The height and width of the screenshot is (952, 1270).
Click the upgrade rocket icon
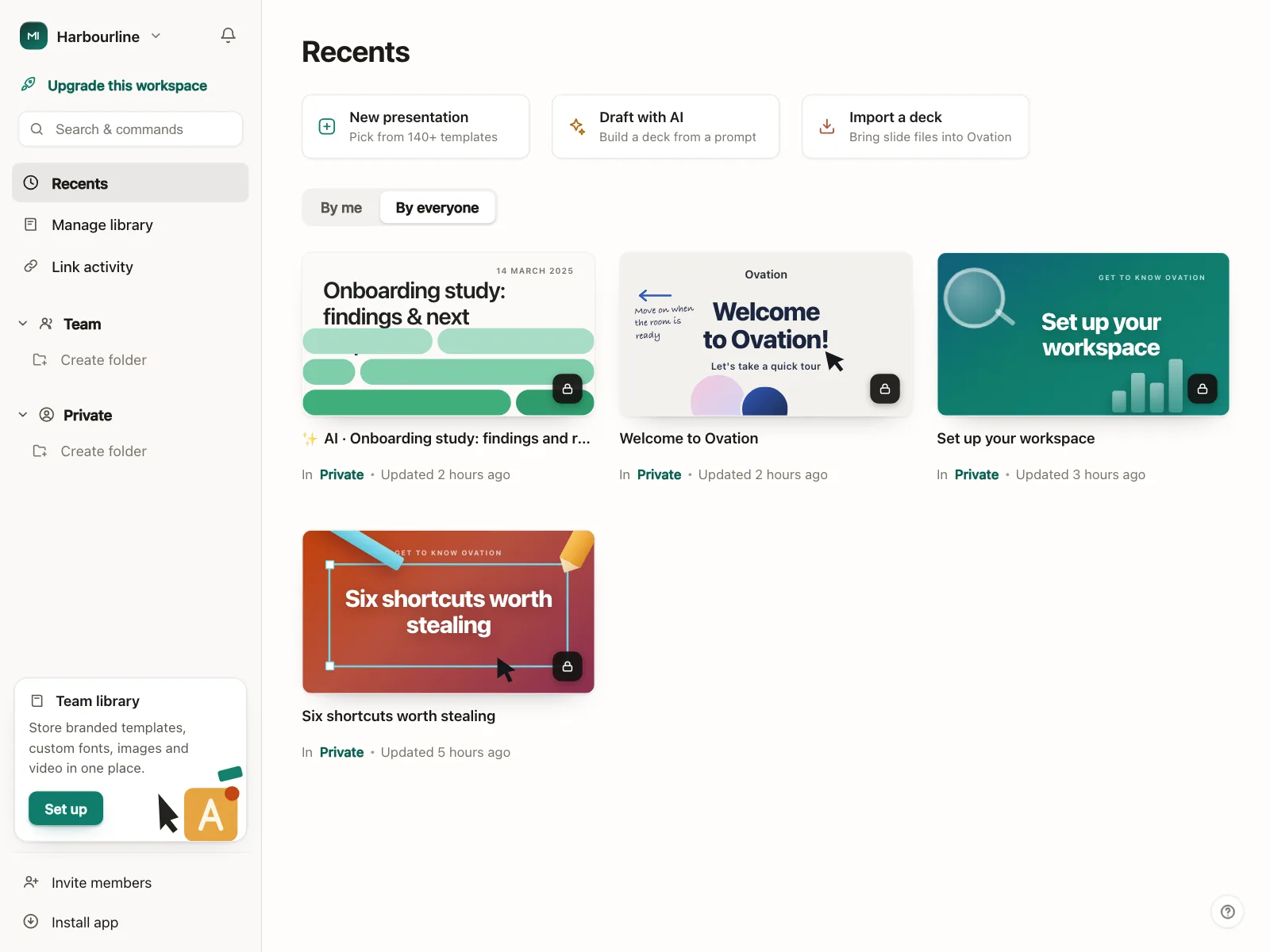click(29, 84)
